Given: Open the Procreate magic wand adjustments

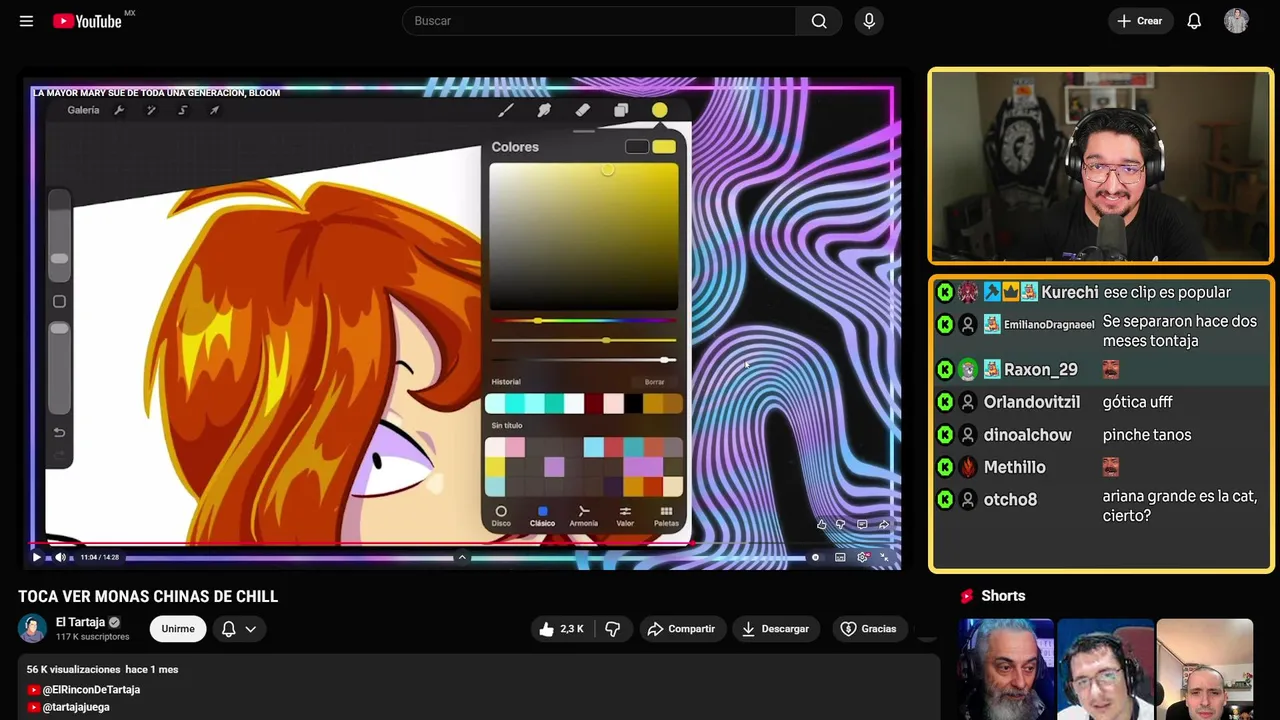Looking at the screenshot, I should pos(151,110).
